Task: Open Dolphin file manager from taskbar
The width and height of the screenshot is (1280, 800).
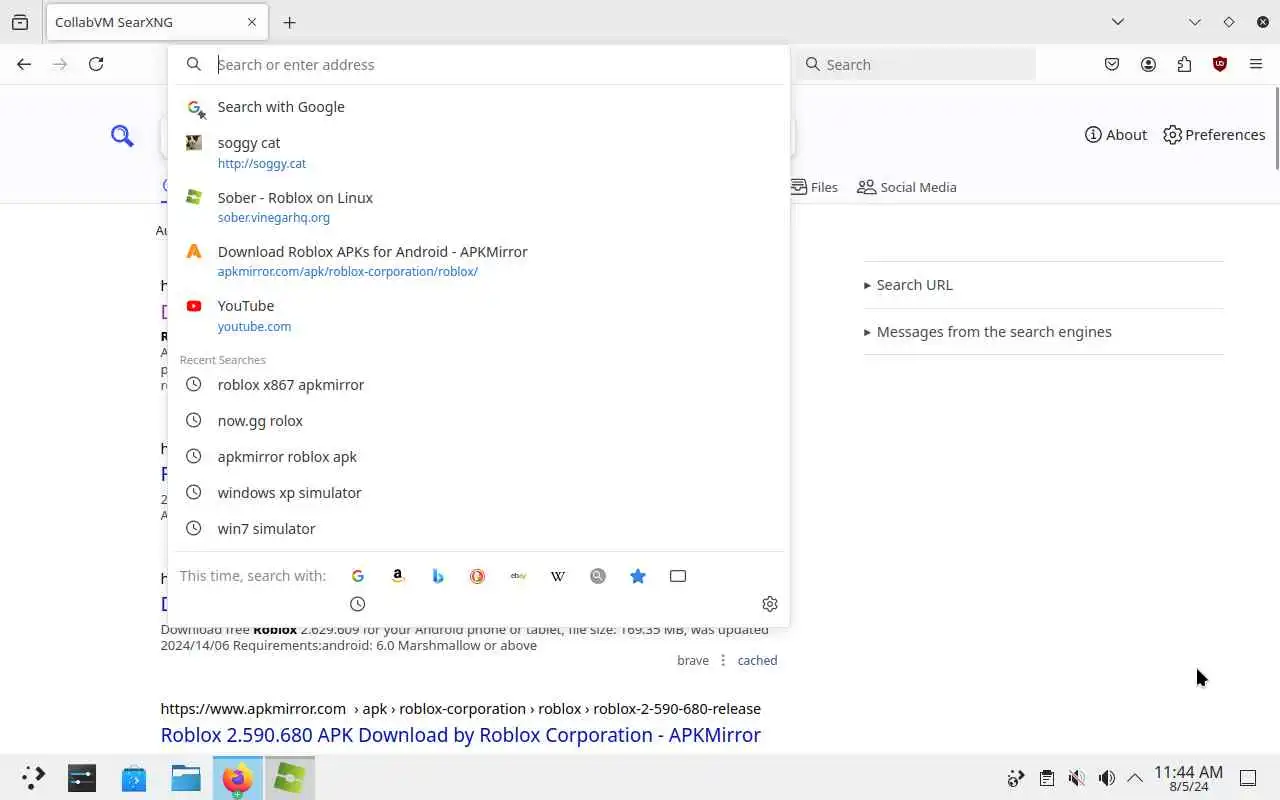Action: point(186,777)
